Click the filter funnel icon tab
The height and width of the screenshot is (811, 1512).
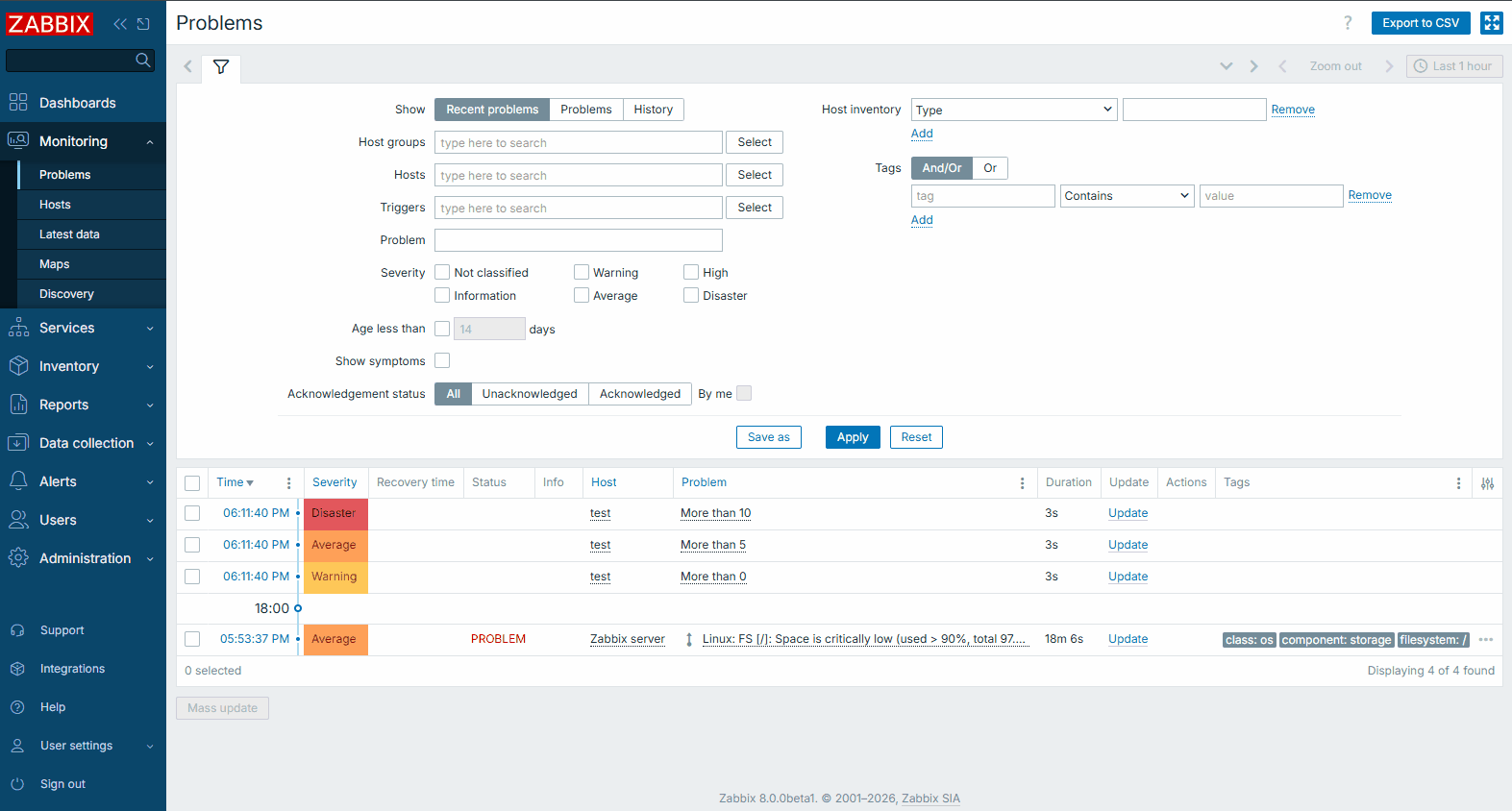click(x=221, y=67)
